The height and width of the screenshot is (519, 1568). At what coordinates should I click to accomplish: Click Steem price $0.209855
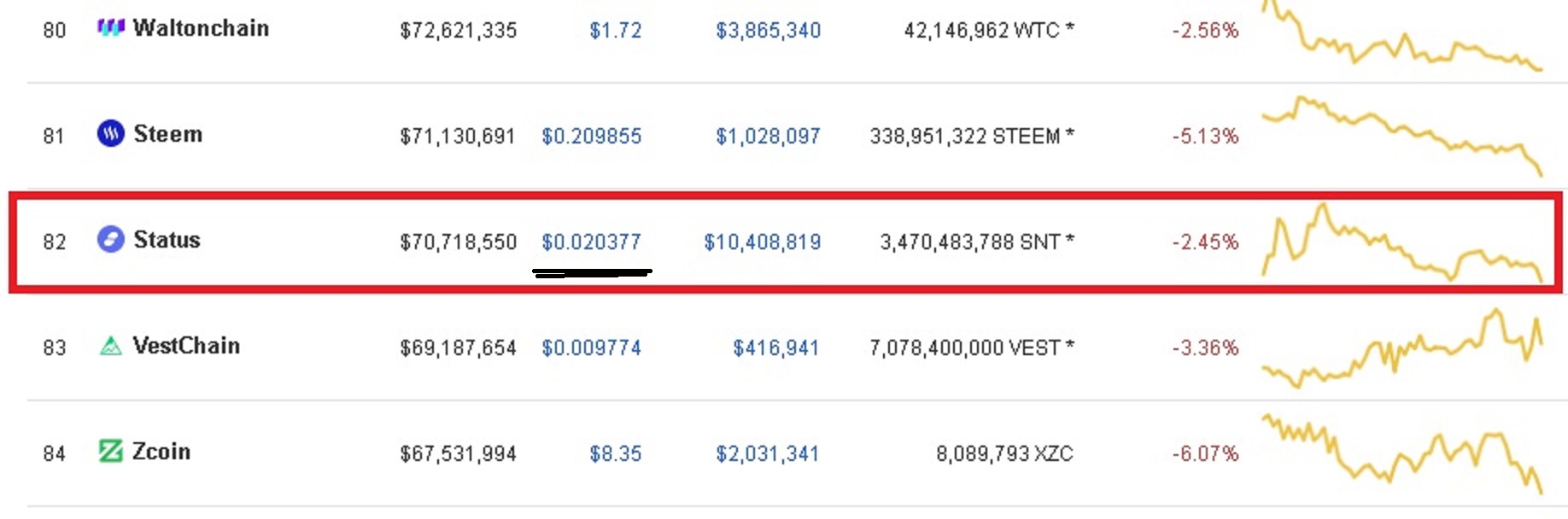[591, 137]
